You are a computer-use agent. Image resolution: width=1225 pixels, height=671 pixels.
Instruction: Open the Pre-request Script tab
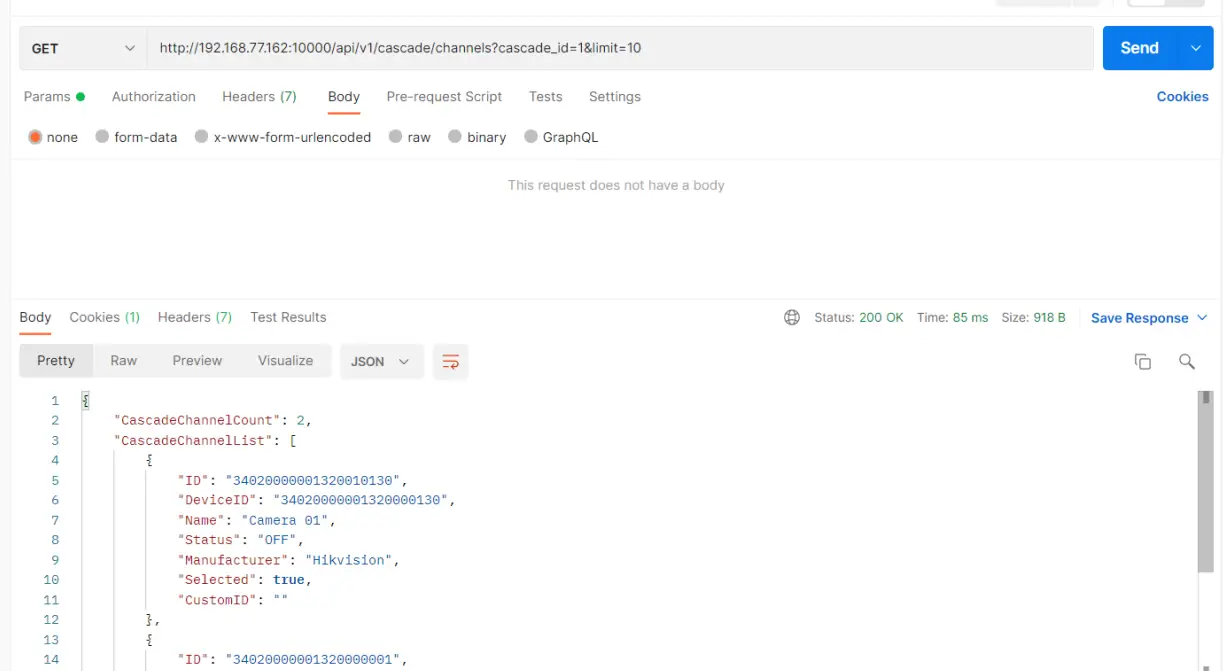(x=444, y=97)
